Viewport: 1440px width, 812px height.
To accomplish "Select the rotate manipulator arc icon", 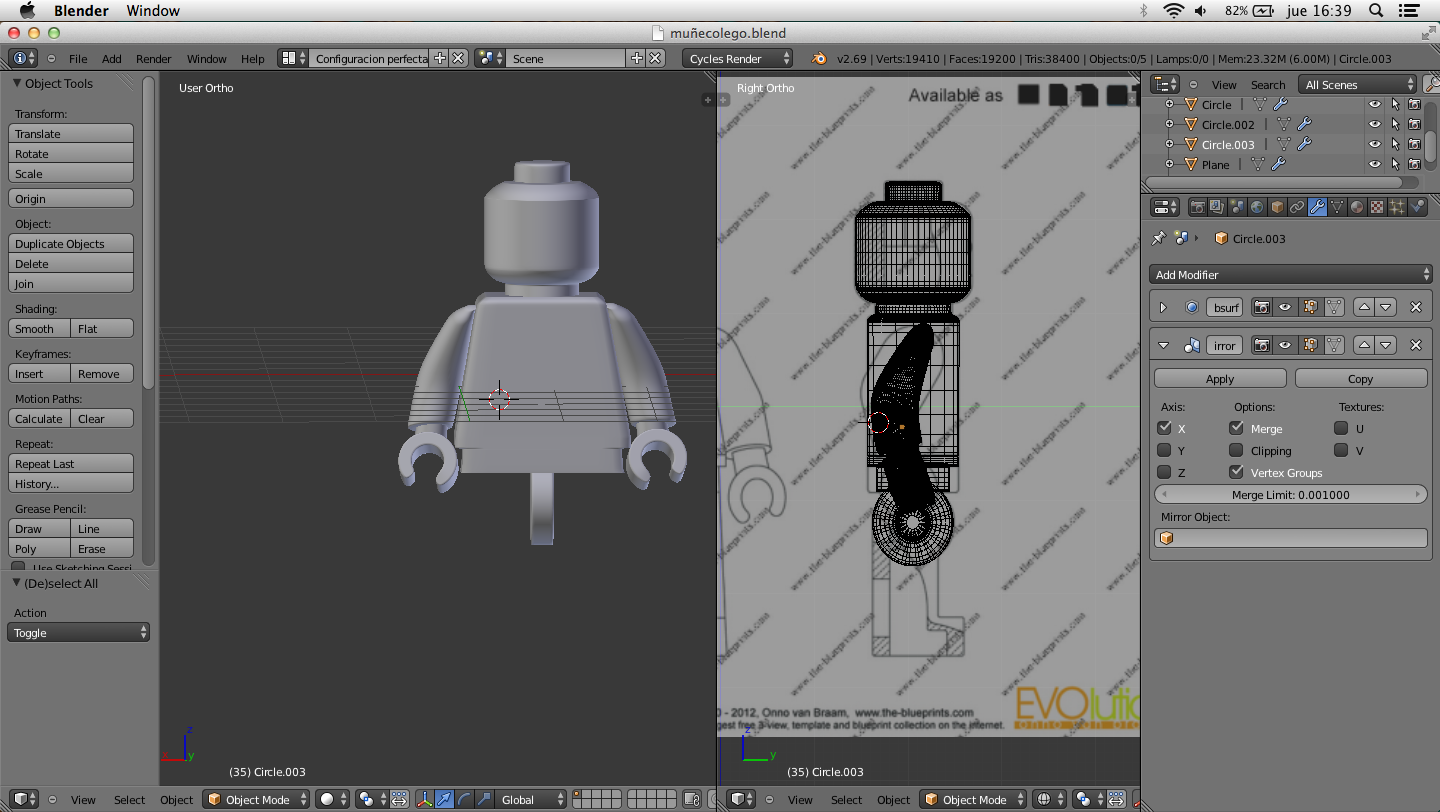I will coord(464,799).
